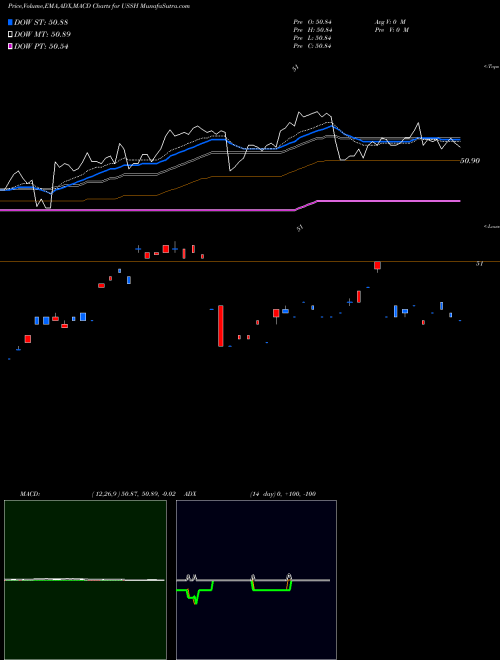
Task: Click the 'Avg V: 0 M' volume text
Action: (391, 22)
